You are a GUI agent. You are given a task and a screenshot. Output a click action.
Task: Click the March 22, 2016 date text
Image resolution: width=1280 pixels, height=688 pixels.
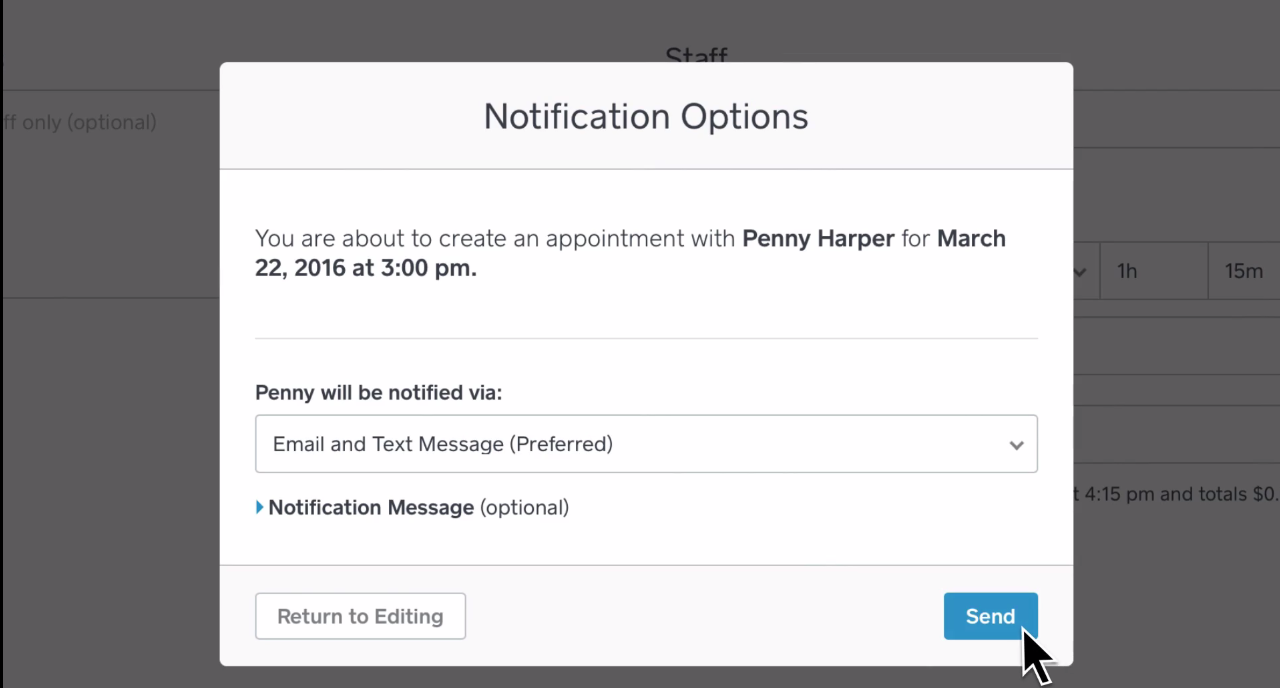320,268
